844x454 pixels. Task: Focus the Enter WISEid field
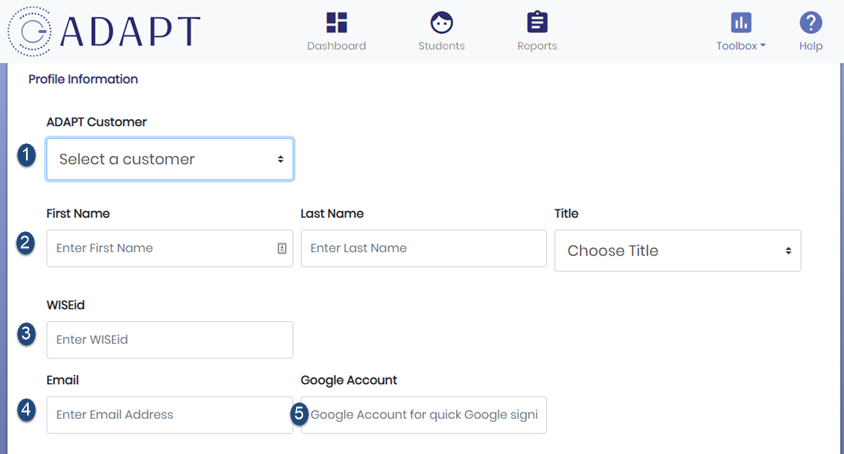coord(170,340)
